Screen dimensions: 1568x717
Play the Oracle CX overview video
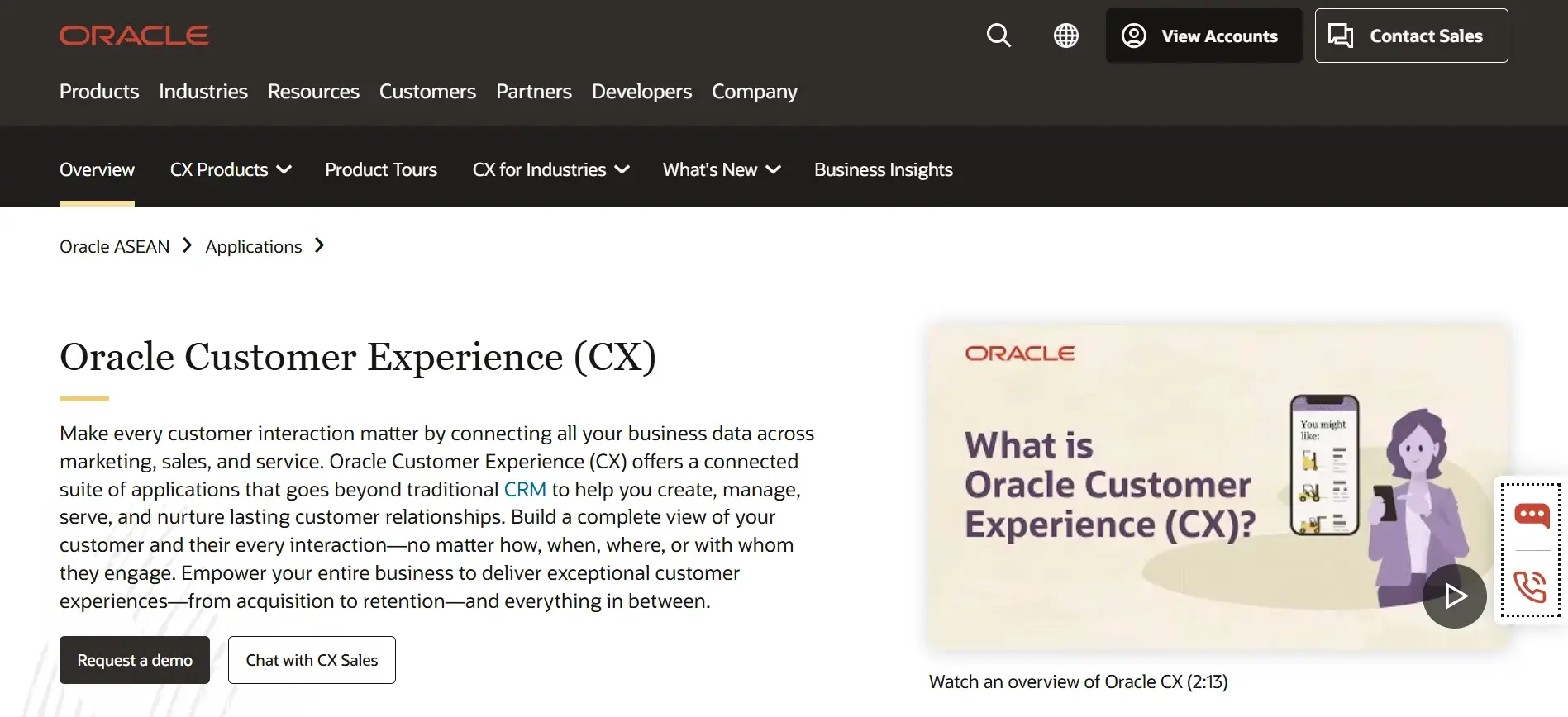1454,596
